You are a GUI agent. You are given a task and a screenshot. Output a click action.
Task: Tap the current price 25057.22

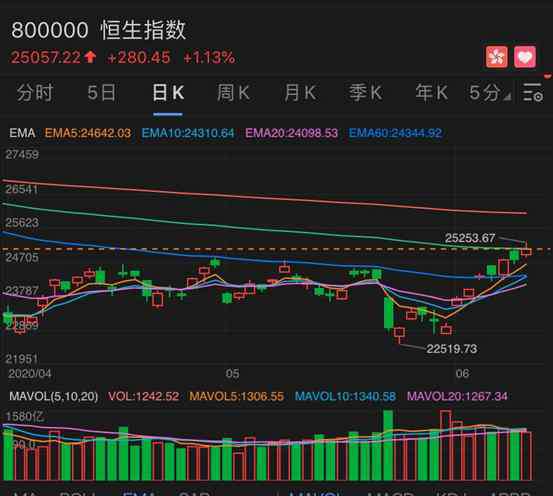tap(46, 57)
